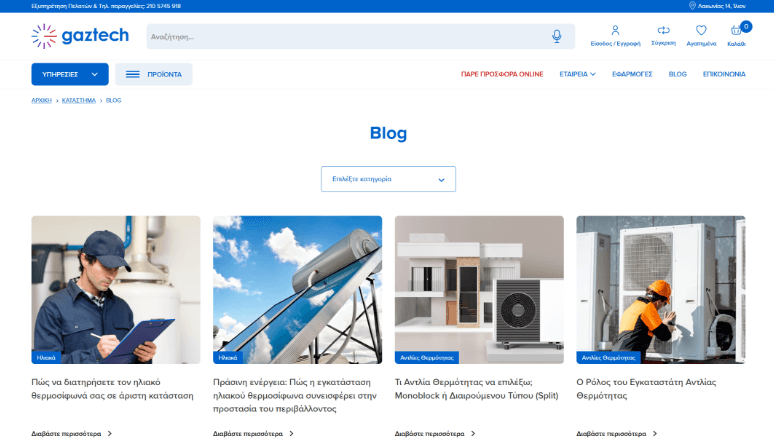Open the category selection dropdown
This screenshot has width=774, height=446.
pos(388,179)
